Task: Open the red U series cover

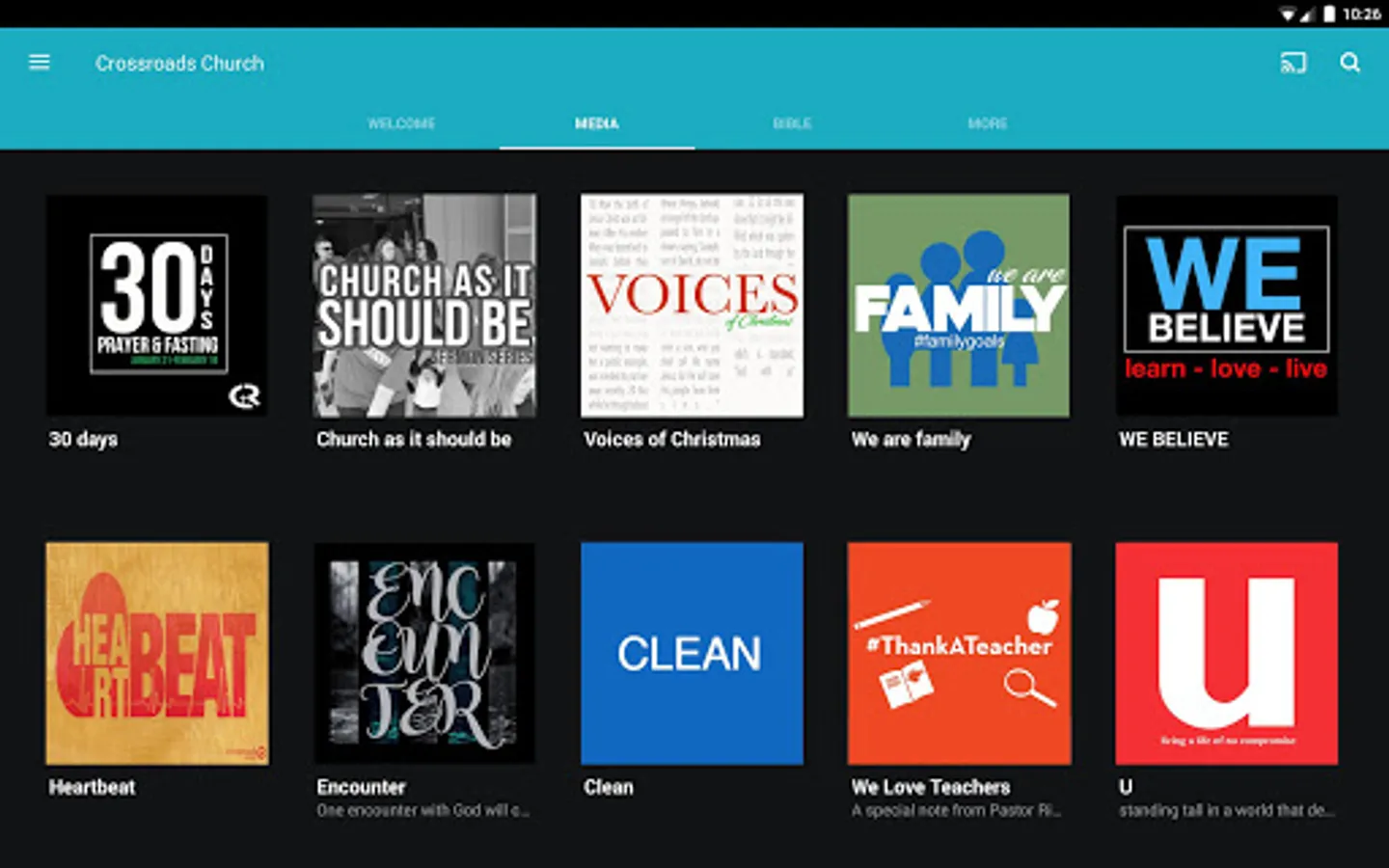Action: click(1226, 653)
